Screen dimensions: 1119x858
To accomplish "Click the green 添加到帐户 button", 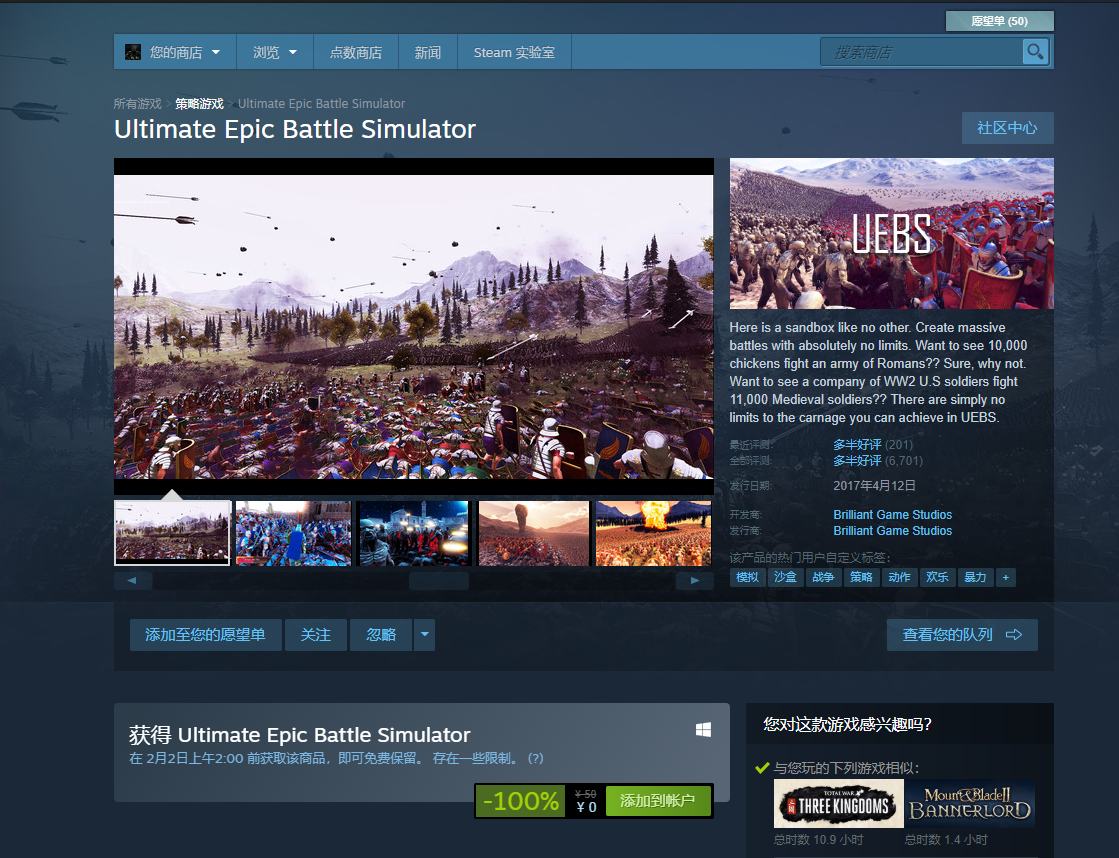I will [x=657, y=800].
